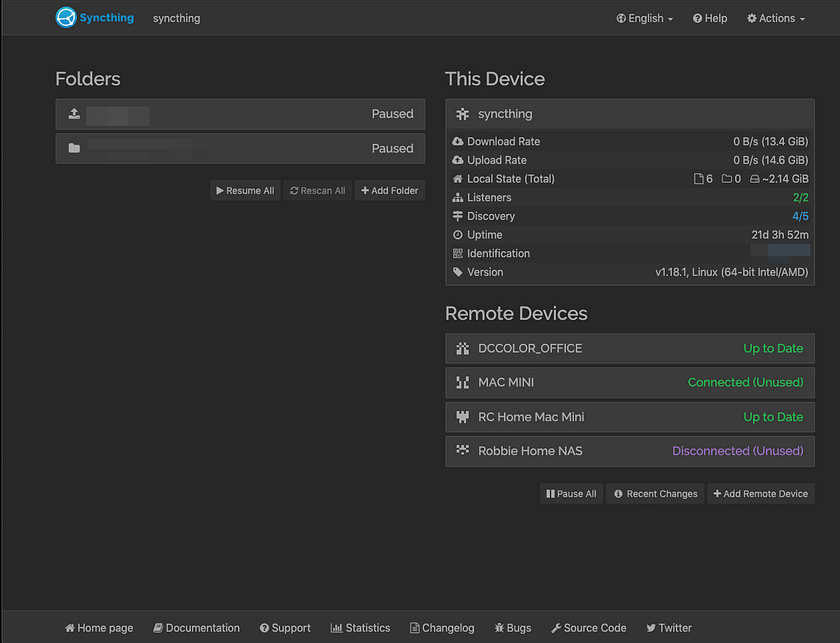Click the ~2.14 GiB local state size

pos(785,179)
